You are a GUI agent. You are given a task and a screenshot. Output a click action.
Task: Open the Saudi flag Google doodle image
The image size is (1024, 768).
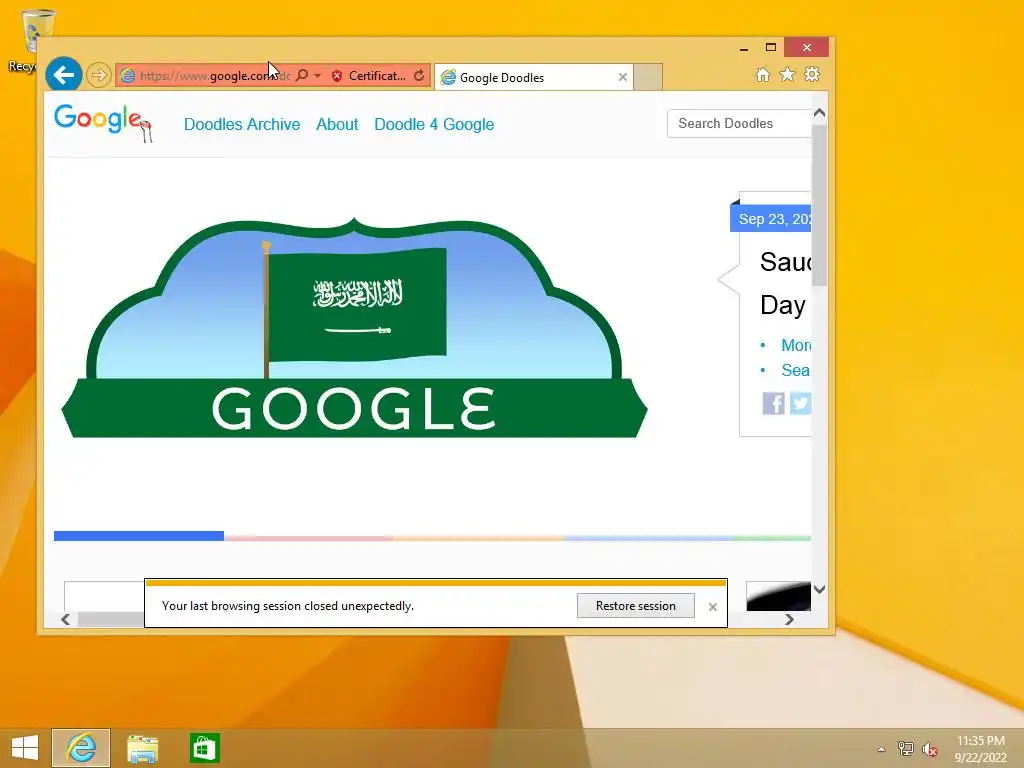(x=354, y=328)
